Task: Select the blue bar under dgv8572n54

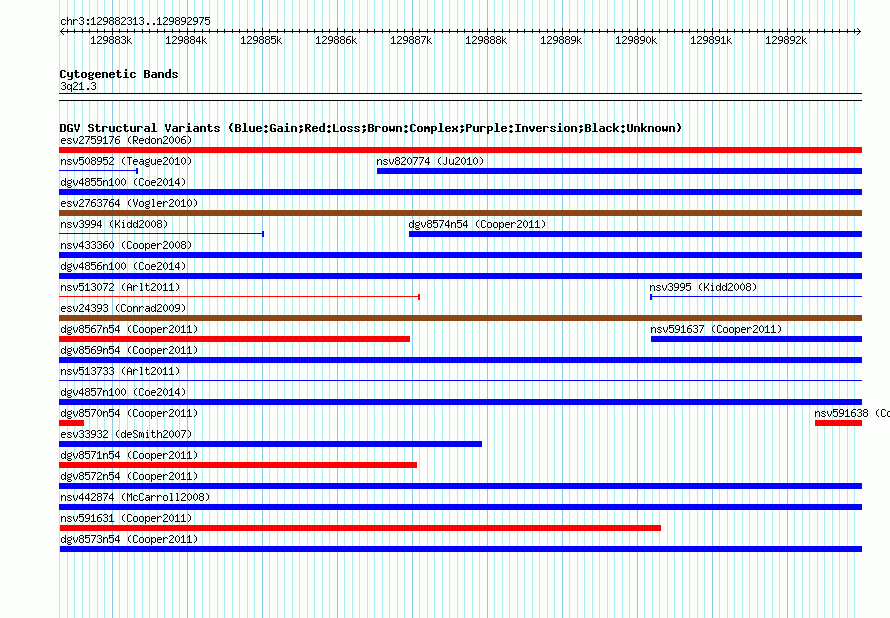Action: click(x=460, y=486)
